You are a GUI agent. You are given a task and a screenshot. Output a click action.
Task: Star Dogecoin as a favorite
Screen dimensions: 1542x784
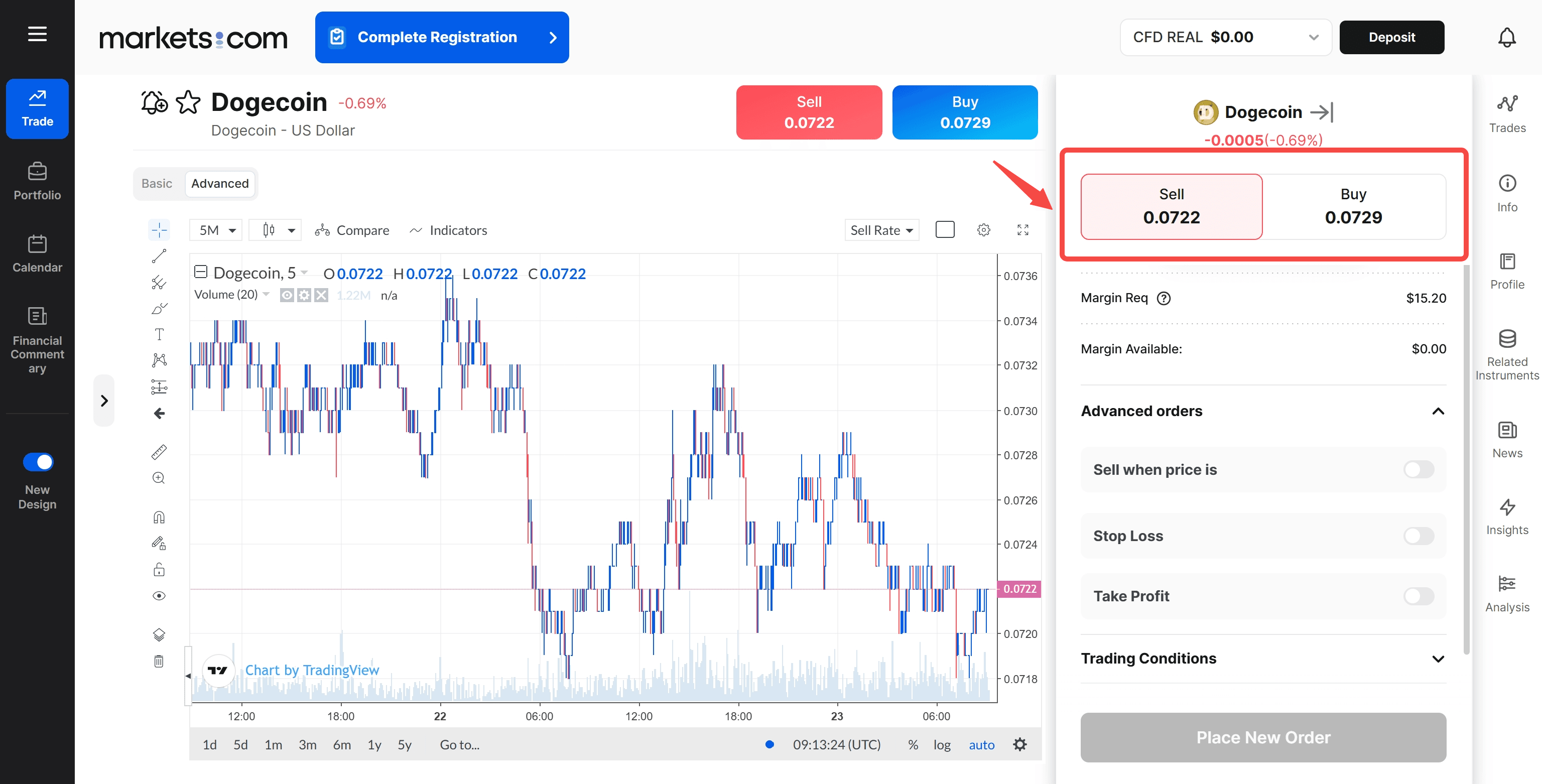188,102
